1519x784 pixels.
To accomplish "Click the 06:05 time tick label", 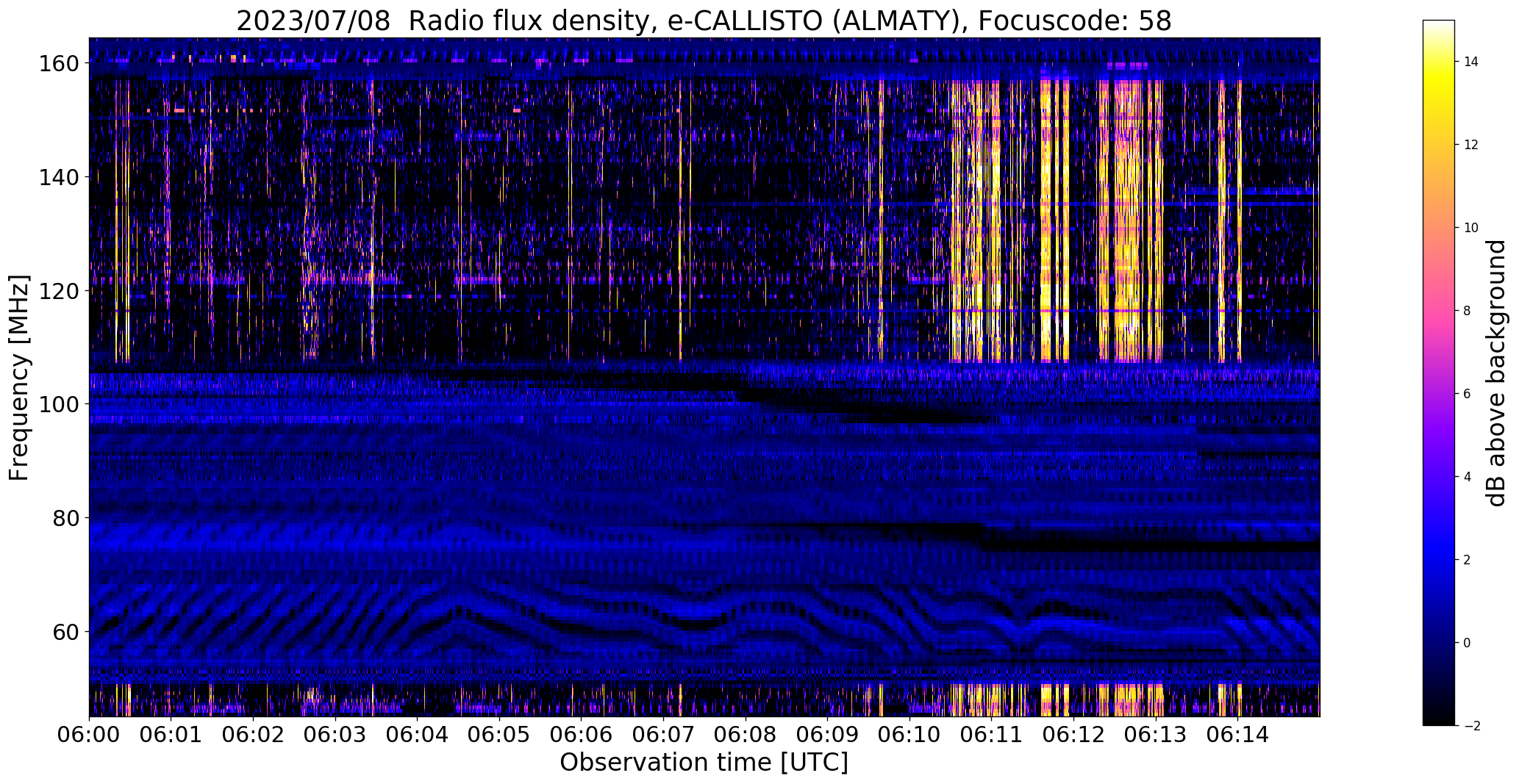I will (499, 735).
